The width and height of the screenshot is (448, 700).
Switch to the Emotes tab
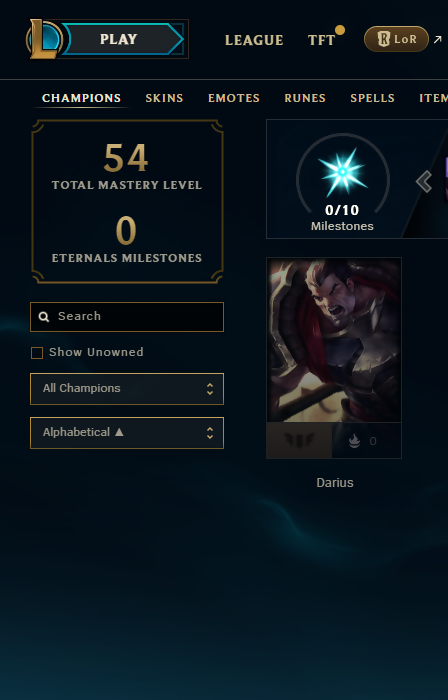point(234,98)
